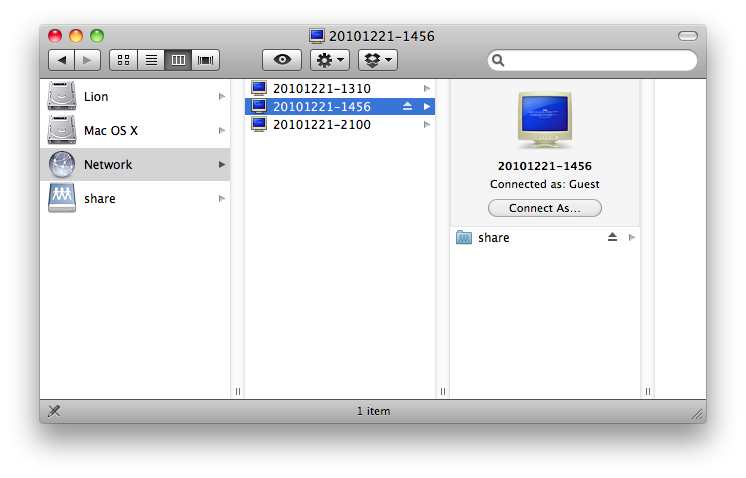The width and height of the screenshot is (746, 478).
Task: Click the 20101221-1310 computer icon
Action: (259, 88)
